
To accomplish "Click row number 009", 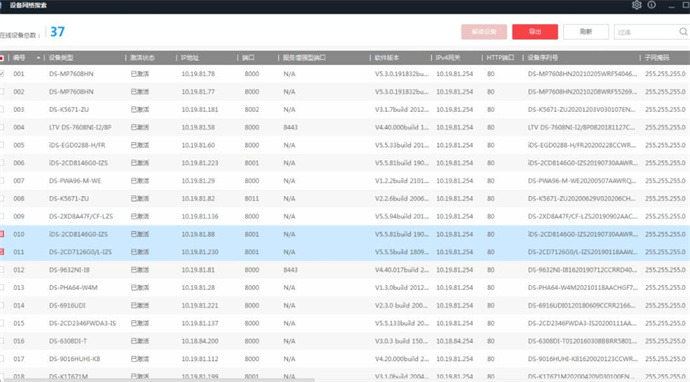I will click(x=18, y=216).
